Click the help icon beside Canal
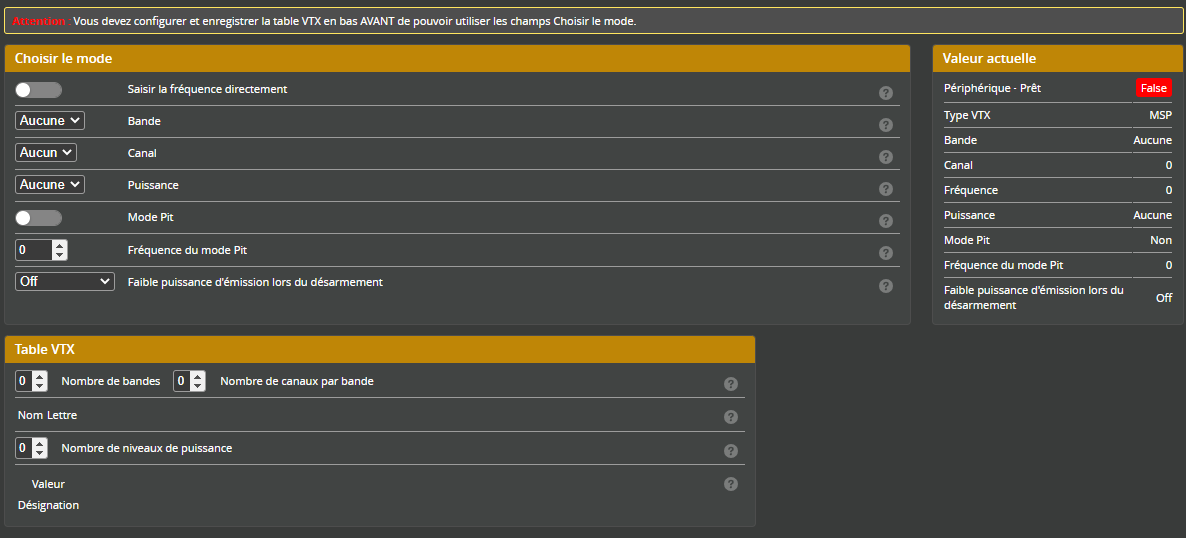 click(885, 157)
